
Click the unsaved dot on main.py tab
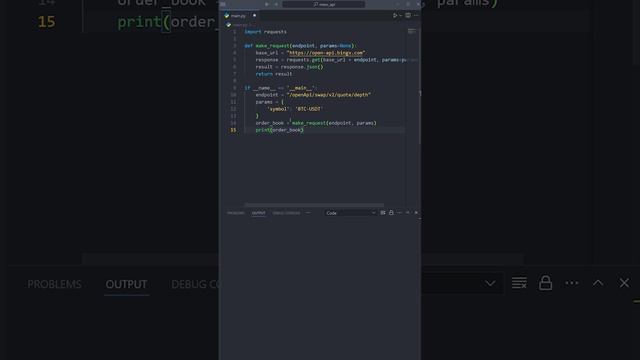pos(254,16)
